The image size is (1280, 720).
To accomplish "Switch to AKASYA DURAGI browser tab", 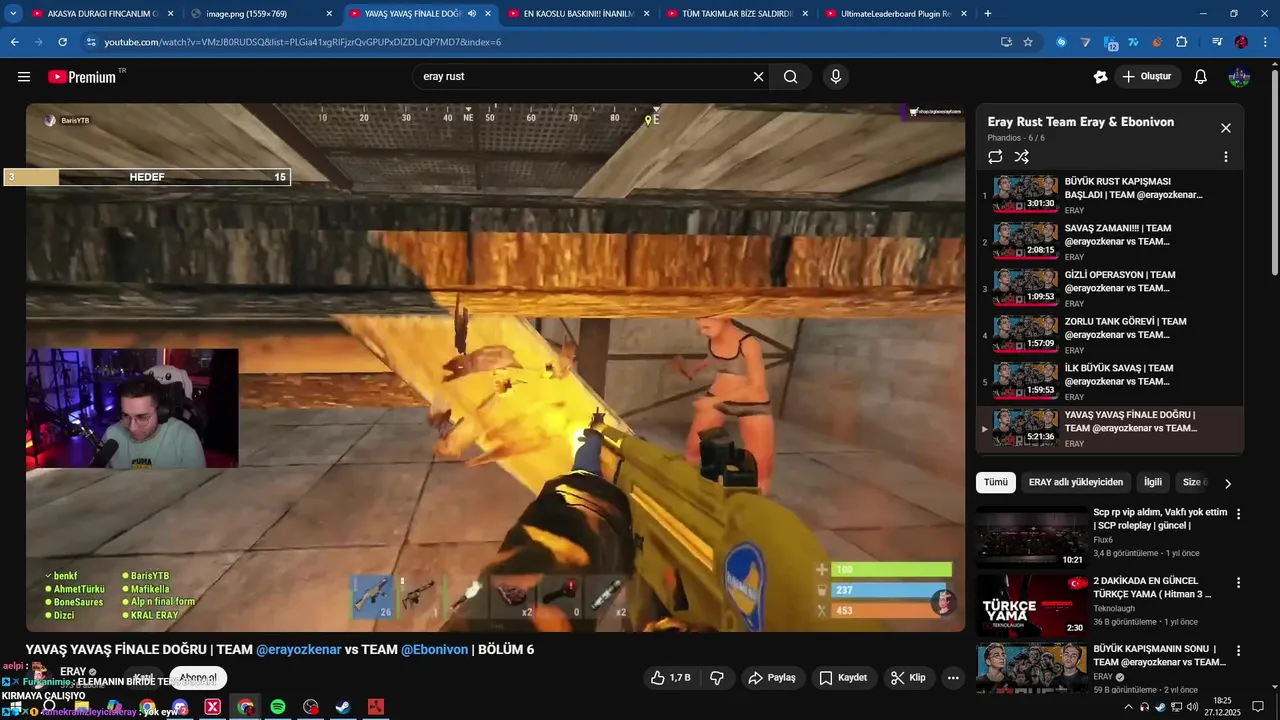I will click(x=100, y=14).
